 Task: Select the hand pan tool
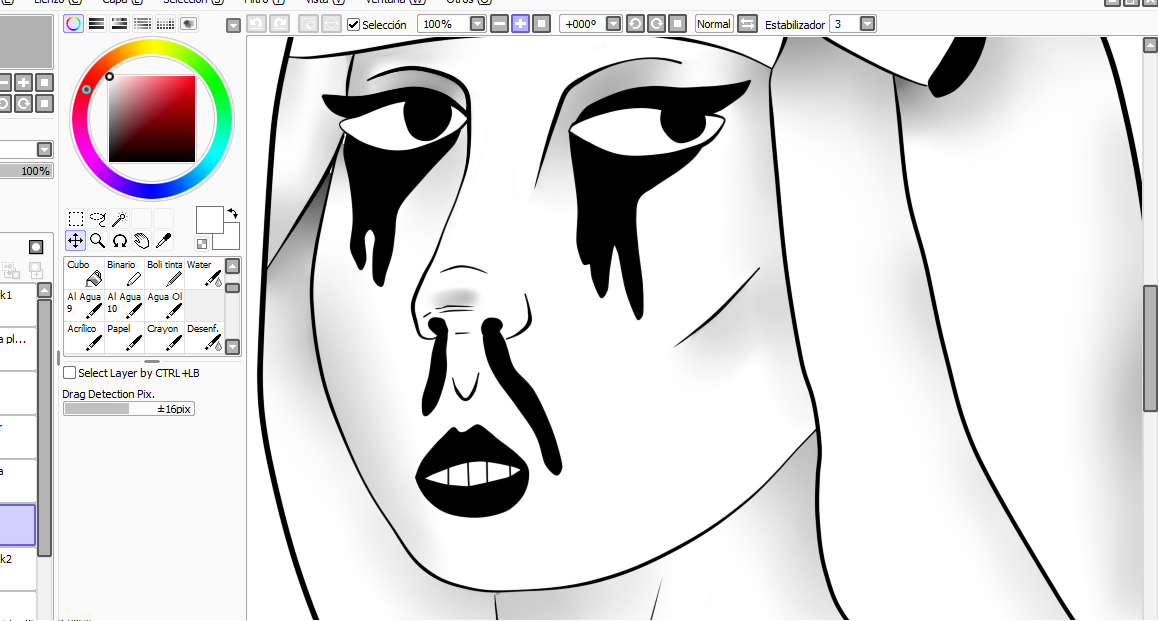coord(142,241)
